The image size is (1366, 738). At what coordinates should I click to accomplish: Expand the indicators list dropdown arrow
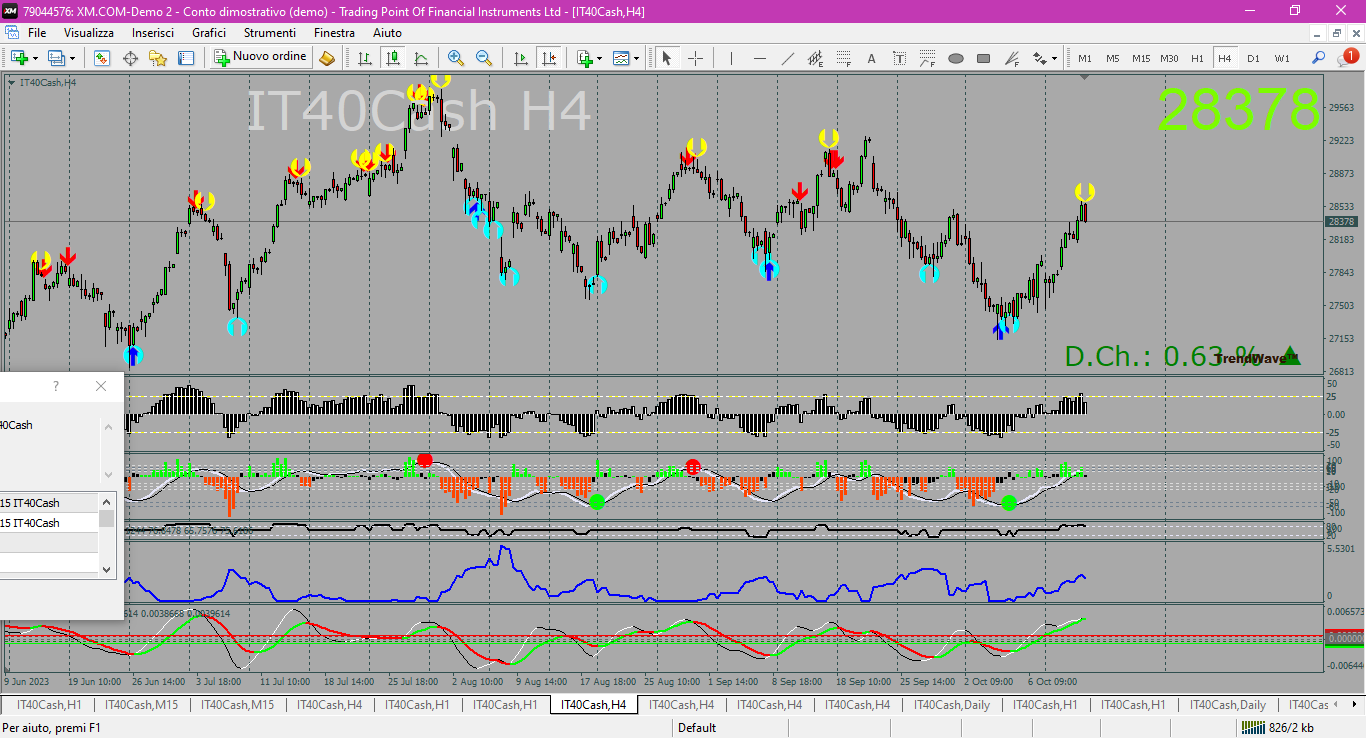coord(599,58)
